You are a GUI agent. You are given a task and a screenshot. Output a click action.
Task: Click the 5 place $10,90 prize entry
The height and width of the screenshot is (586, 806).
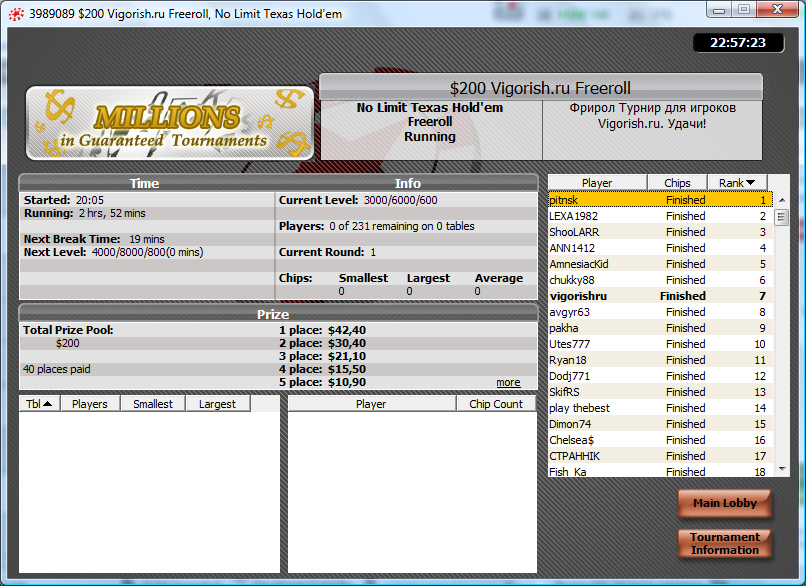point(322,382)
